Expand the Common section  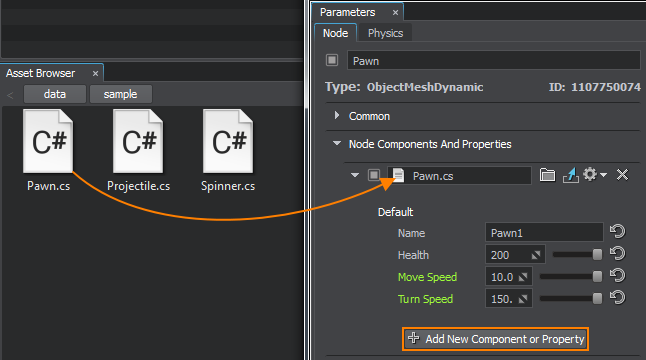click(x=337, y=116)
